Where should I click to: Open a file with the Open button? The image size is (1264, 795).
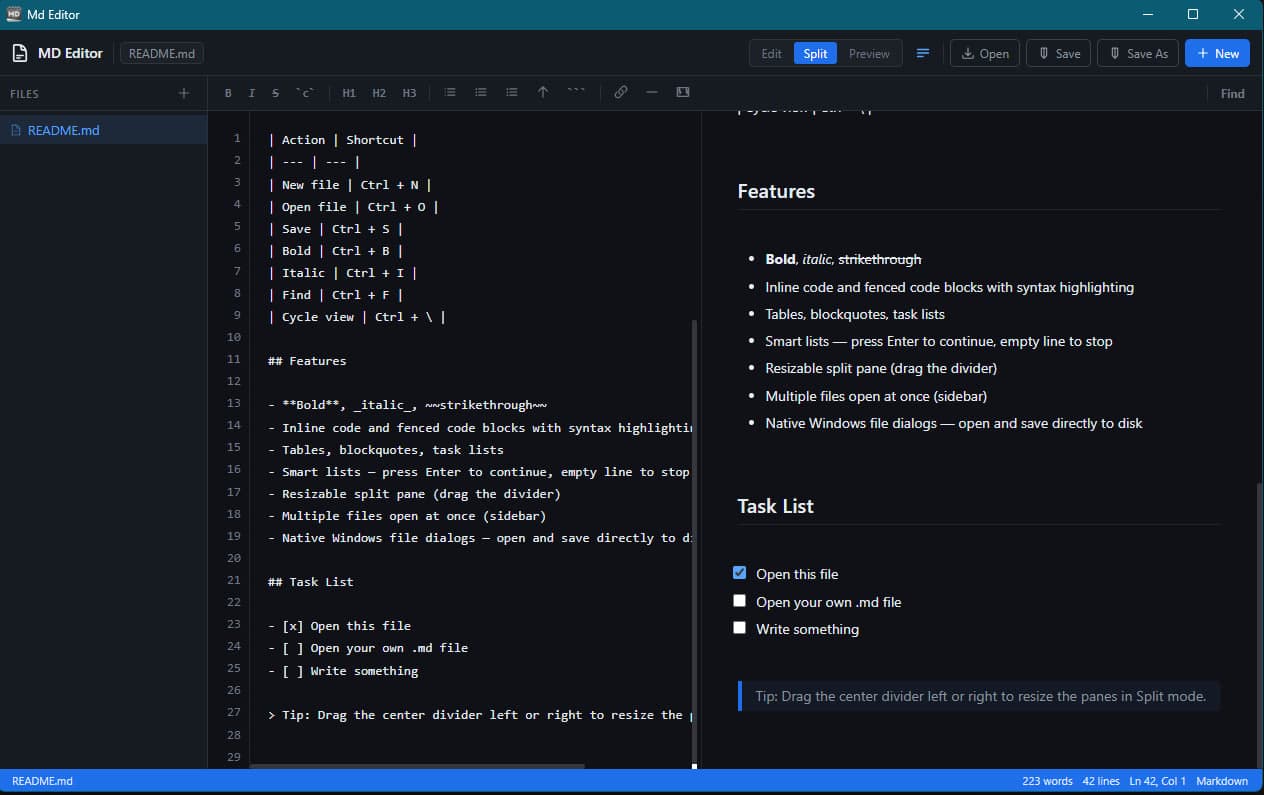coord(985,54)
